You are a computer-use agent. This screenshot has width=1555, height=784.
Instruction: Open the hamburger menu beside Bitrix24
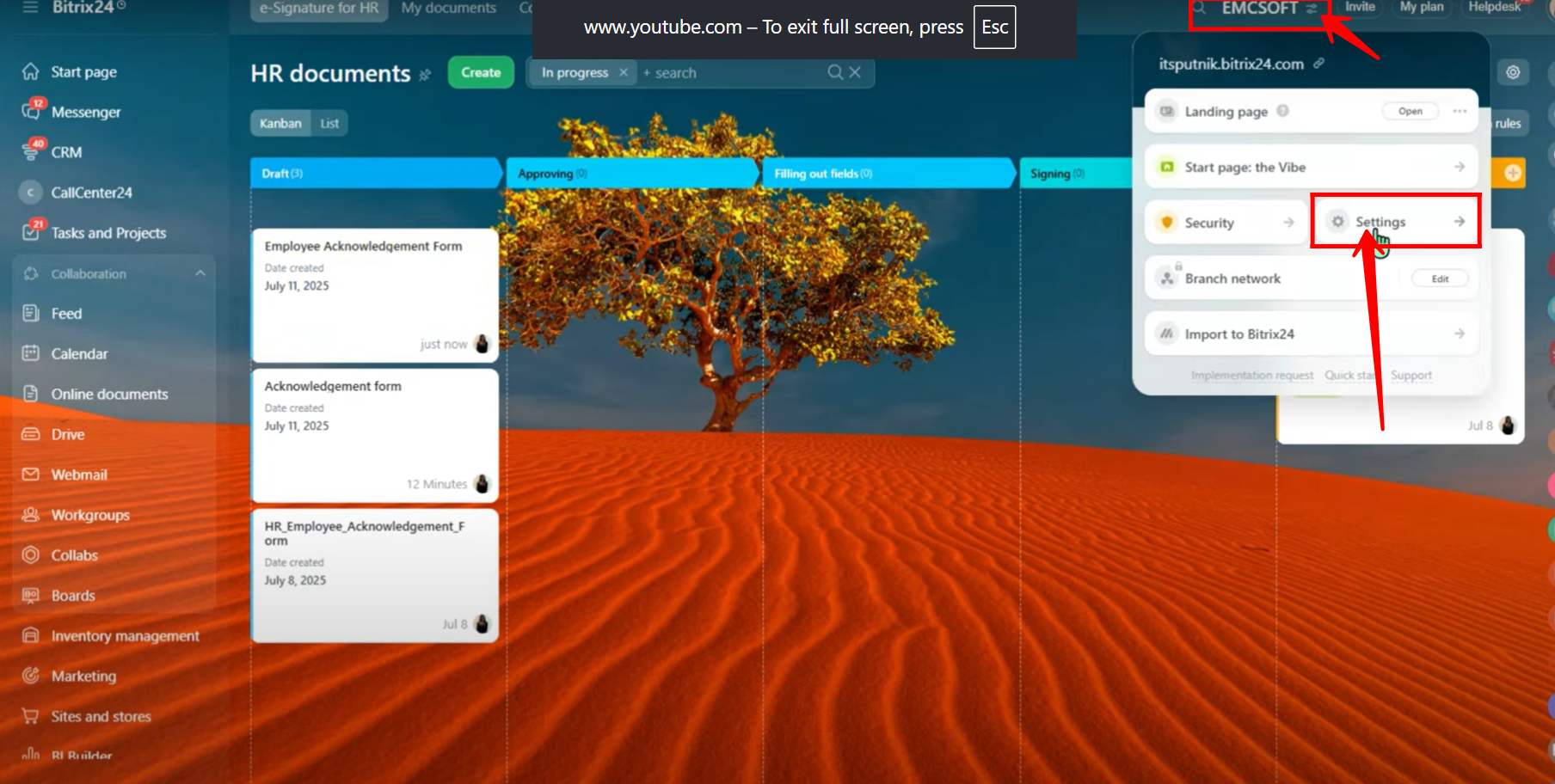(x=31, y=7)
